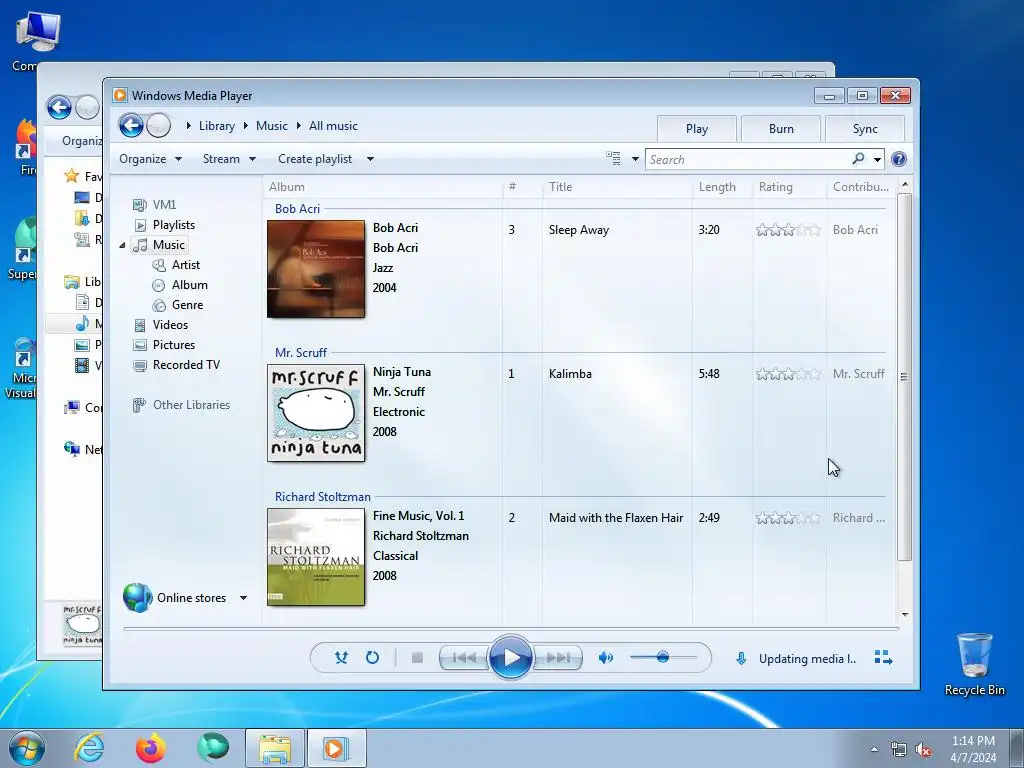
Task: Open the Stream menu
Action: tap(229, 159)
